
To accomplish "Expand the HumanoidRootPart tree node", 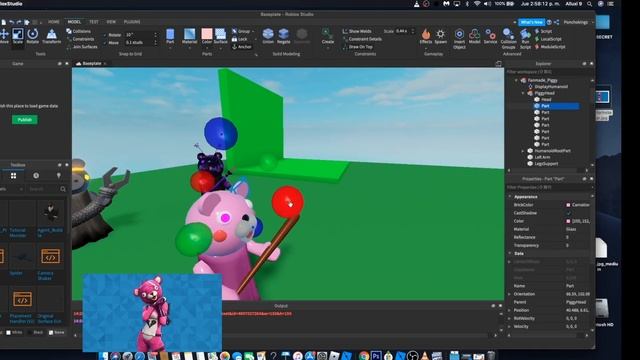I will 523,151.
